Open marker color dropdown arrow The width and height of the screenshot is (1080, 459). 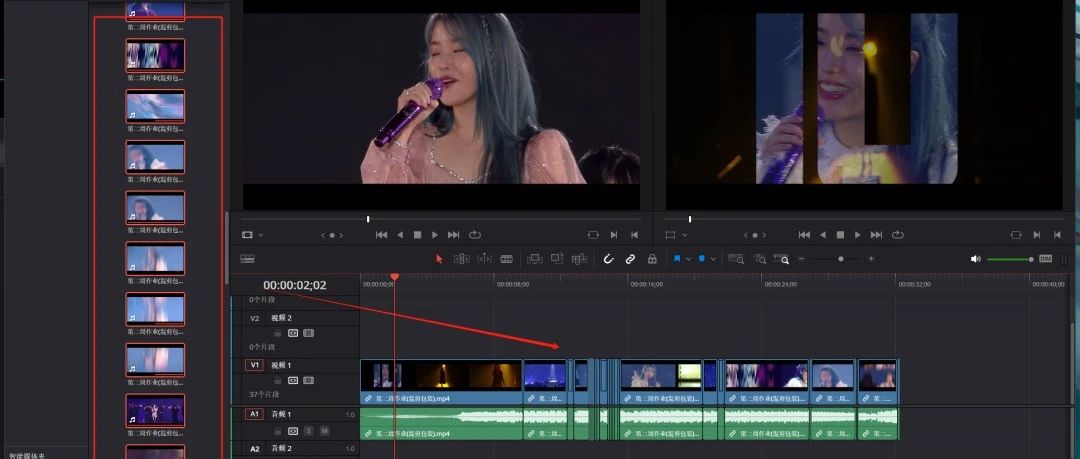713,259
